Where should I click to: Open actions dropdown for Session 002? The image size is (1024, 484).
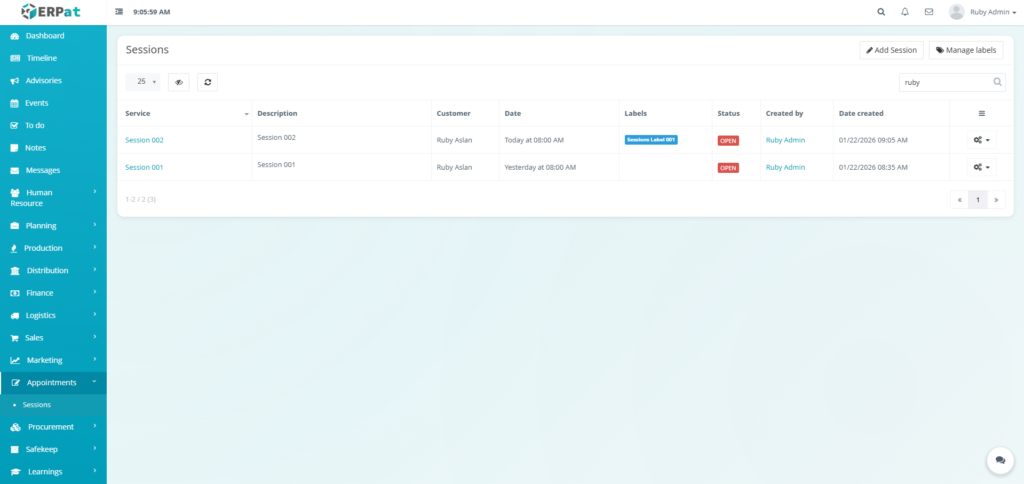[x=981, y=140]
